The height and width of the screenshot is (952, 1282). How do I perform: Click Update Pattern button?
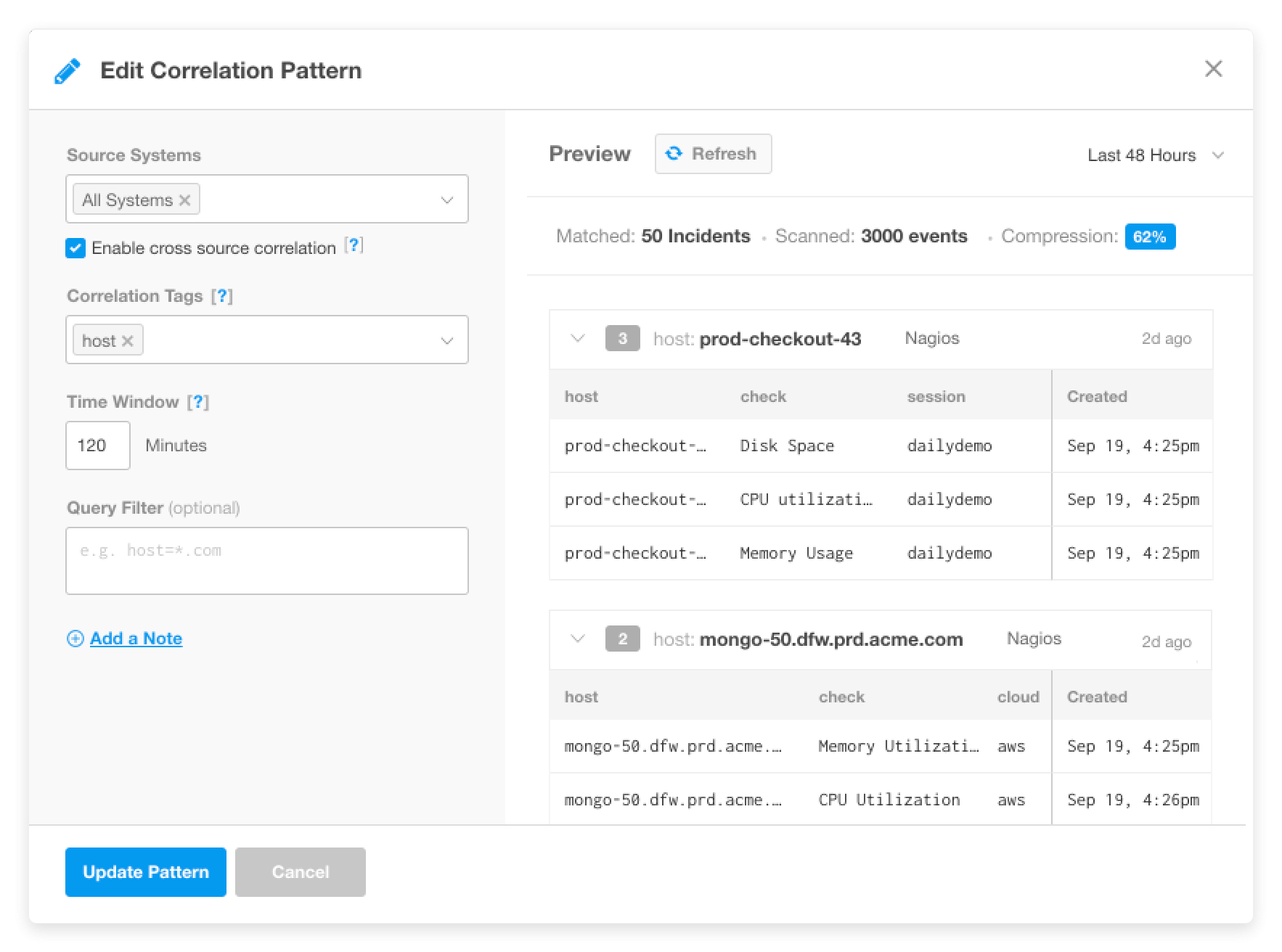(146, 871)
